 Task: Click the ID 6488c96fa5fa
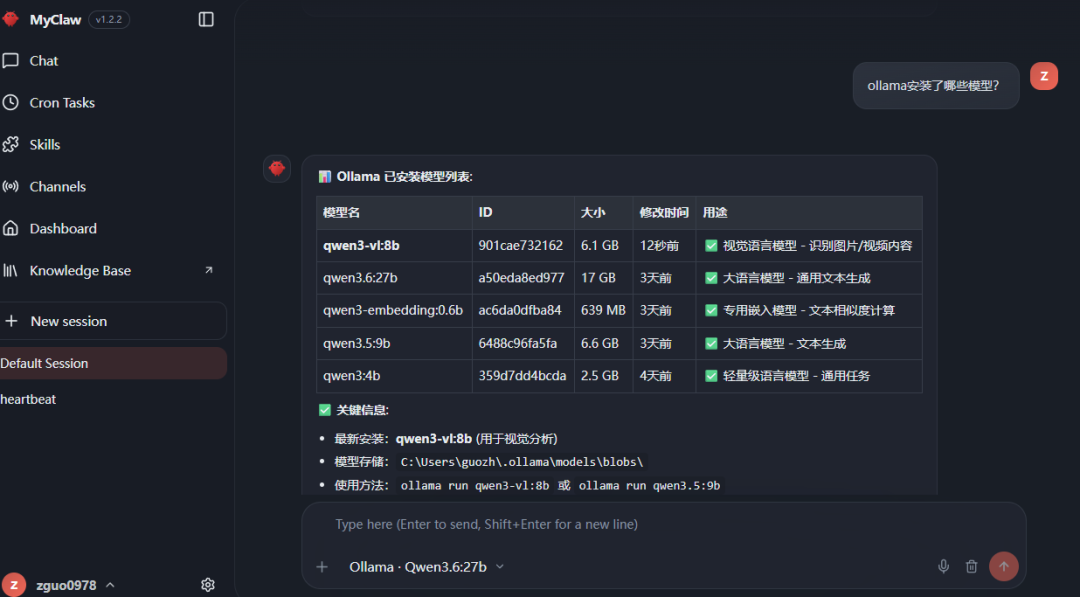(518, 344)
